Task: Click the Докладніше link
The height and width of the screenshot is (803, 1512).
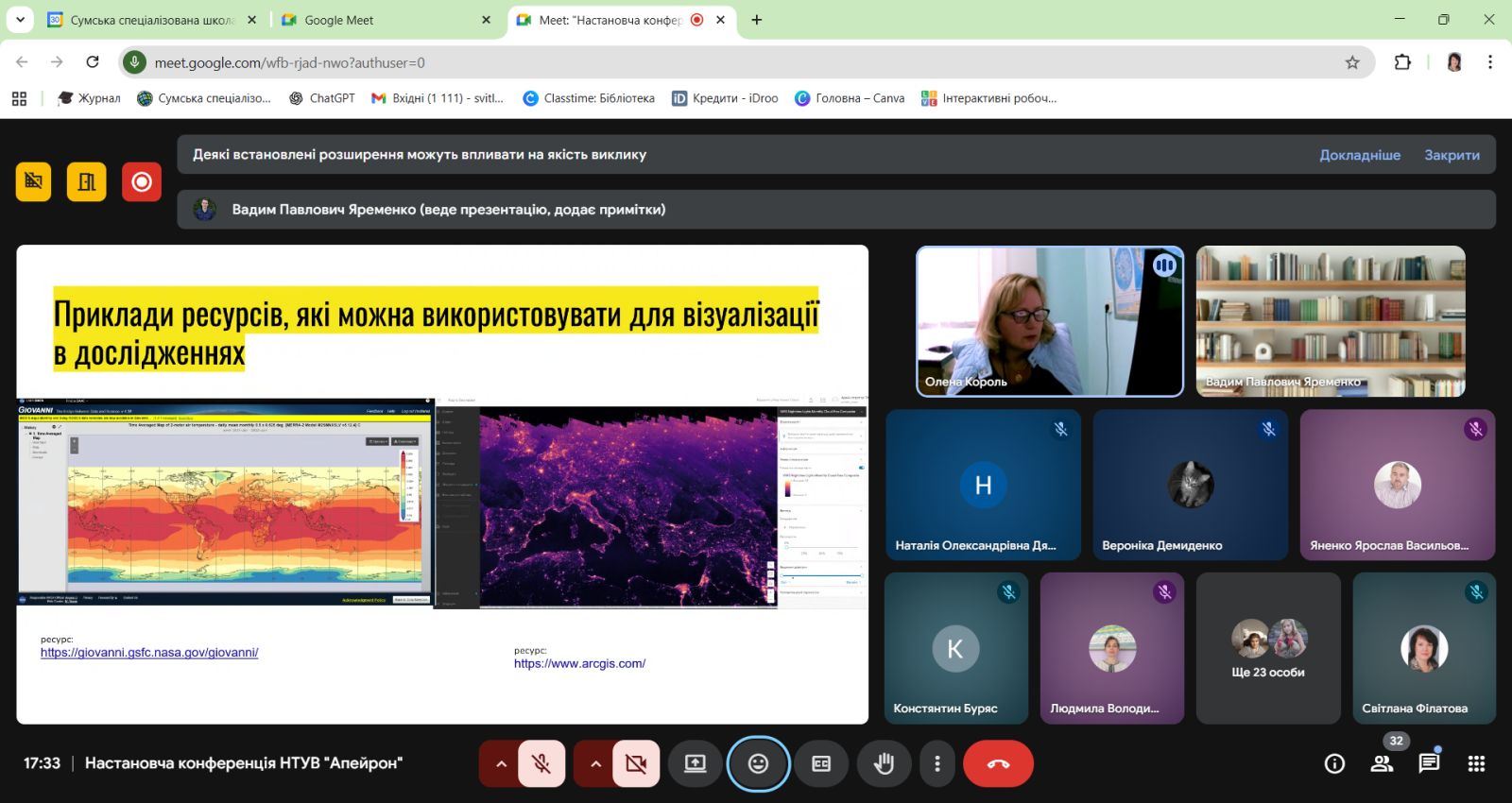Action: pos(1360,155)
